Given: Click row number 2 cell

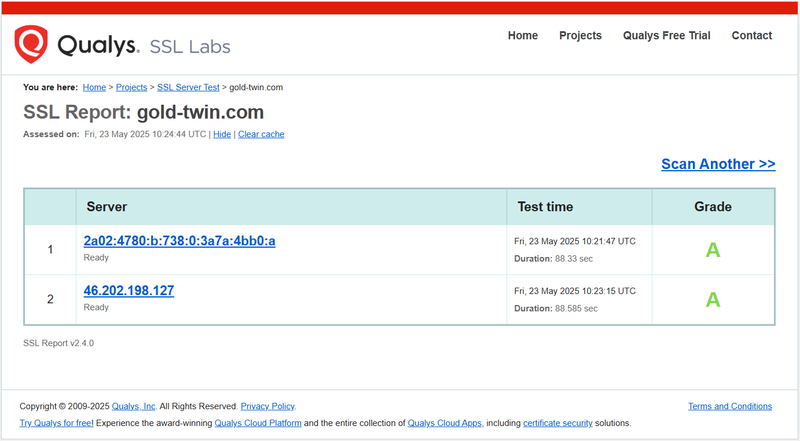Looking at the screenshot, I should [x=50, y=299].
